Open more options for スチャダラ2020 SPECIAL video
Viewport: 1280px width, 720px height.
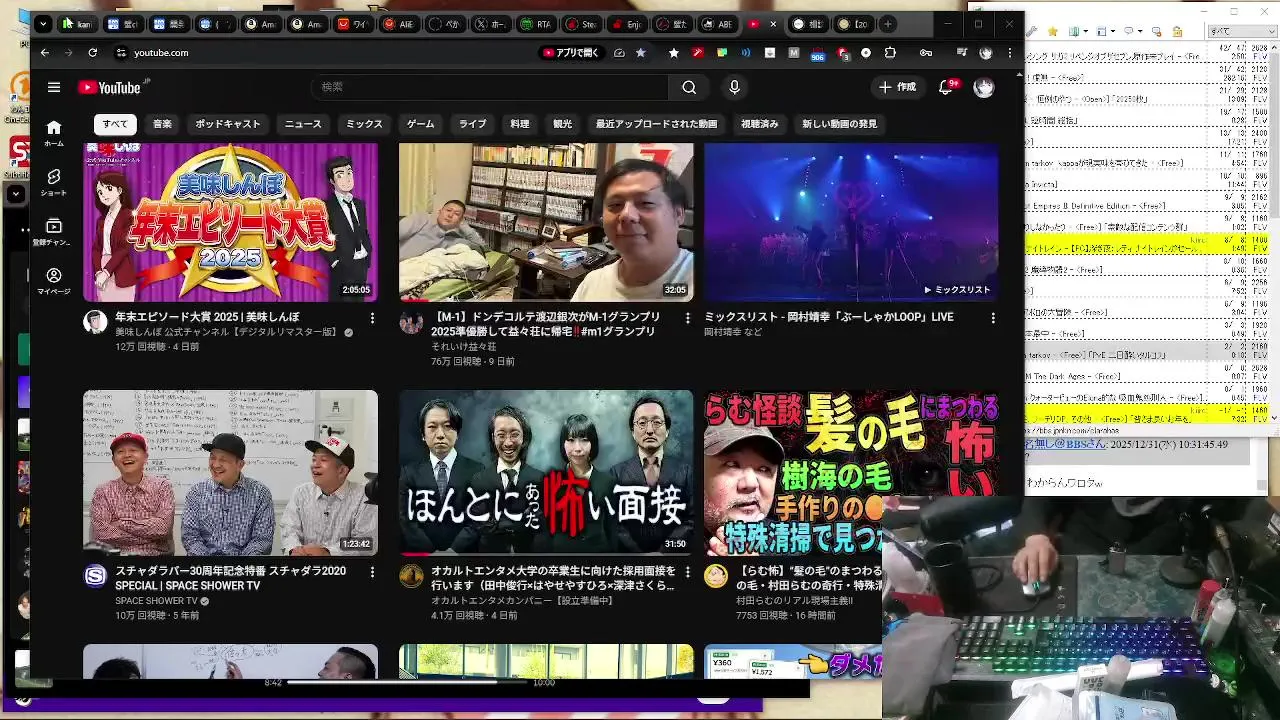click(372, 572)
